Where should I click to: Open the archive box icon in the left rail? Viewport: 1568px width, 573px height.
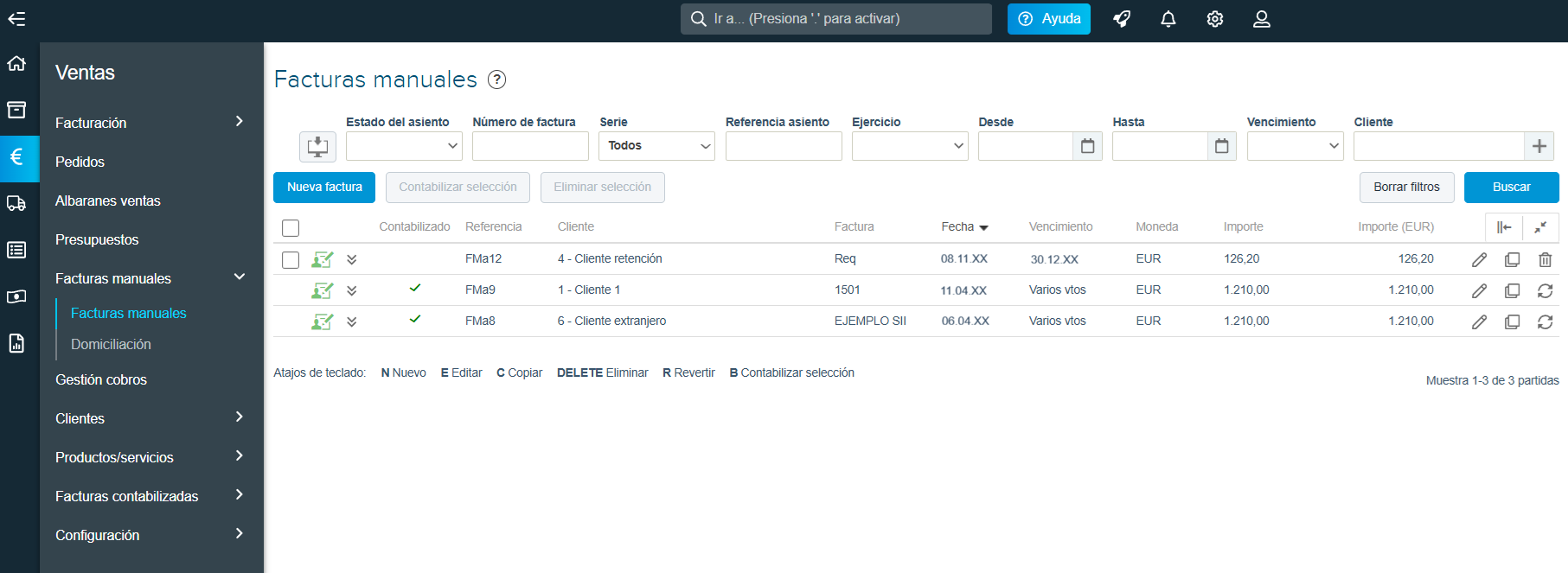(16, 110)
